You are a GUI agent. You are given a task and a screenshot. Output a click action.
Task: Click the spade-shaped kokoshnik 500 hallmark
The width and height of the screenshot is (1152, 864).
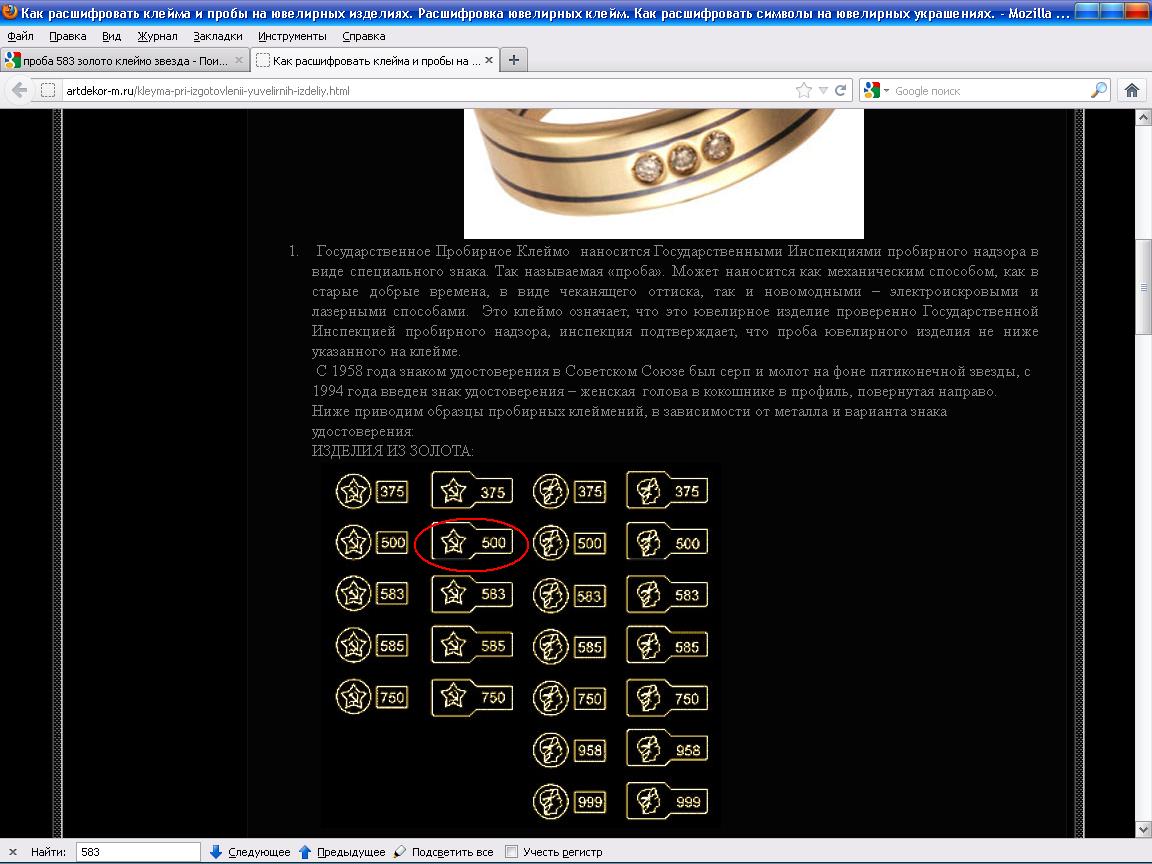[x=667, y=542]
